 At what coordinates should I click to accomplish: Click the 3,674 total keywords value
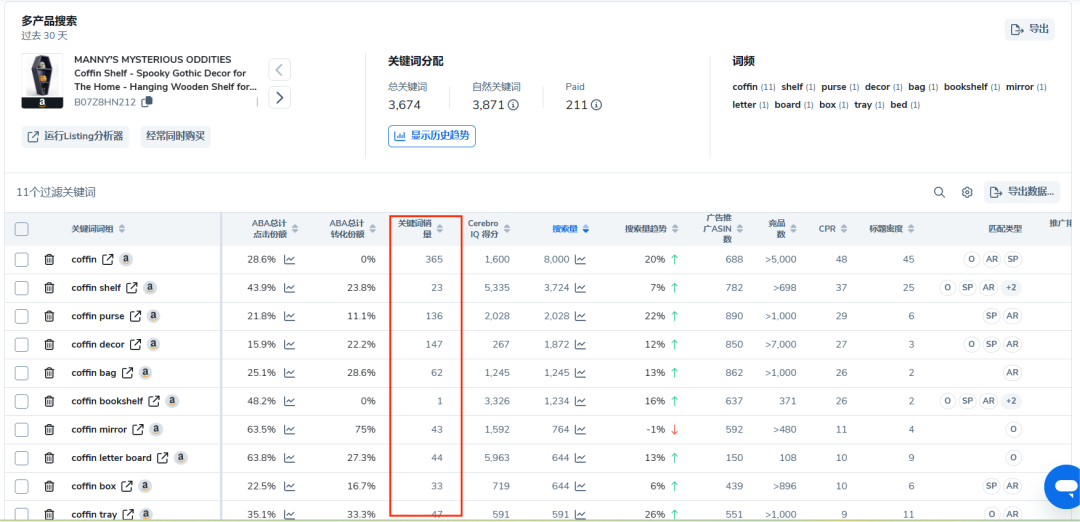point(404,105)
